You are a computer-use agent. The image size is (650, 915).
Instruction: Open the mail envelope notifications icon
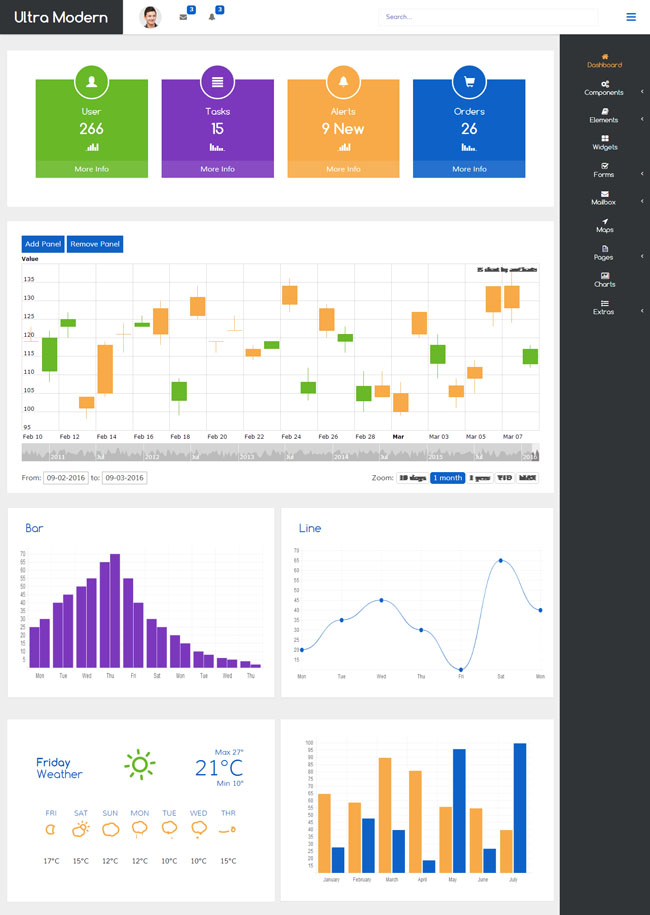click(183, 18)
